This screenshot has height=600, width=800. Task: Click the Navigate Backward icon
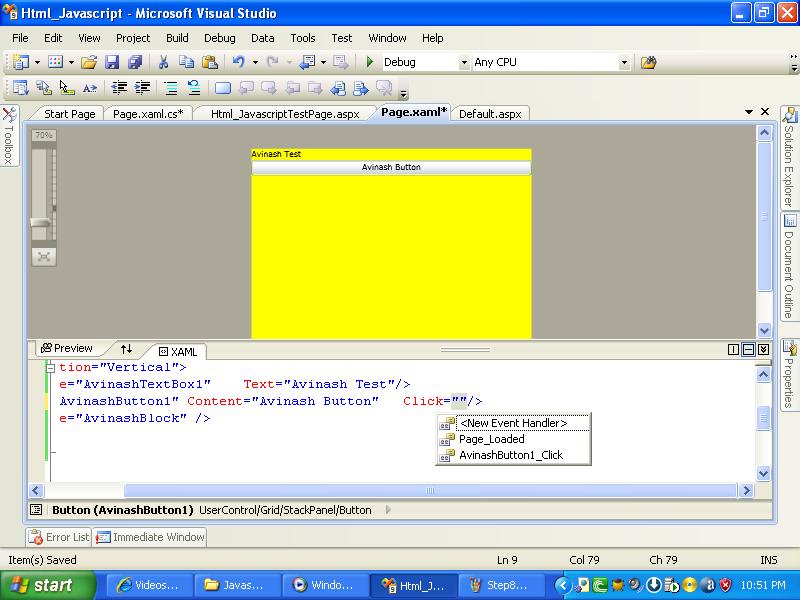(307, 62)
